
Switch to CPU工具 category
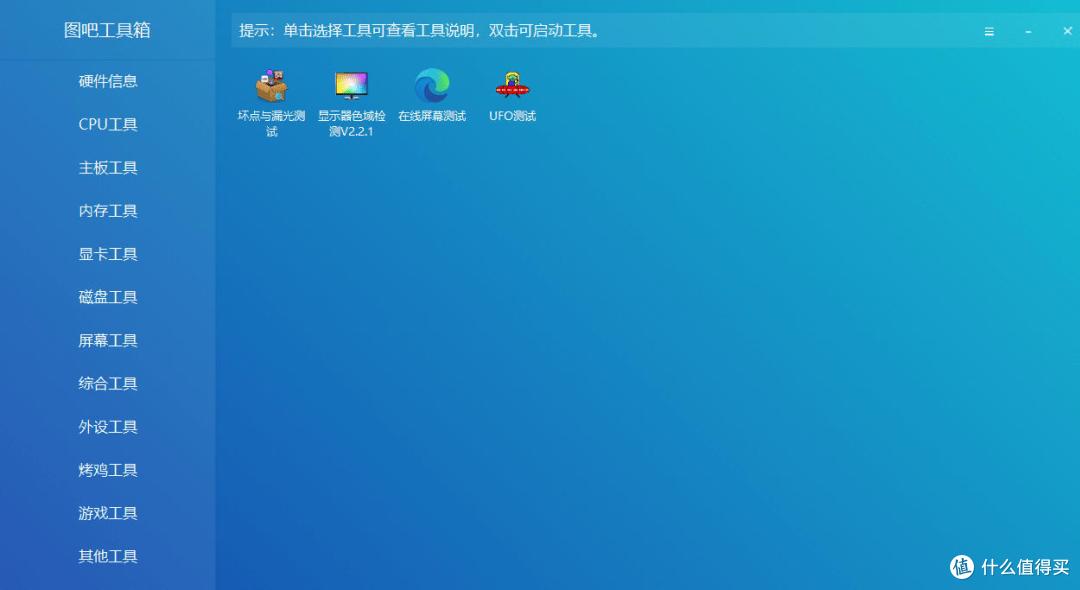coord(108,125)
